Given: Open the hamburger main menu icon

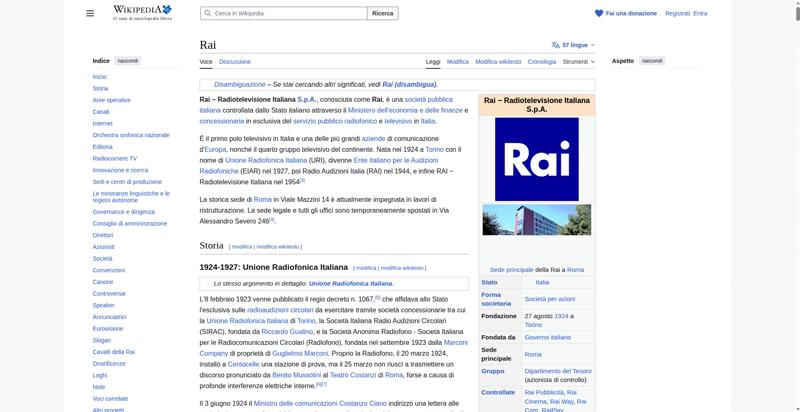Looking at the screenshot, I should pyautogui.click(x=91, y=13).
